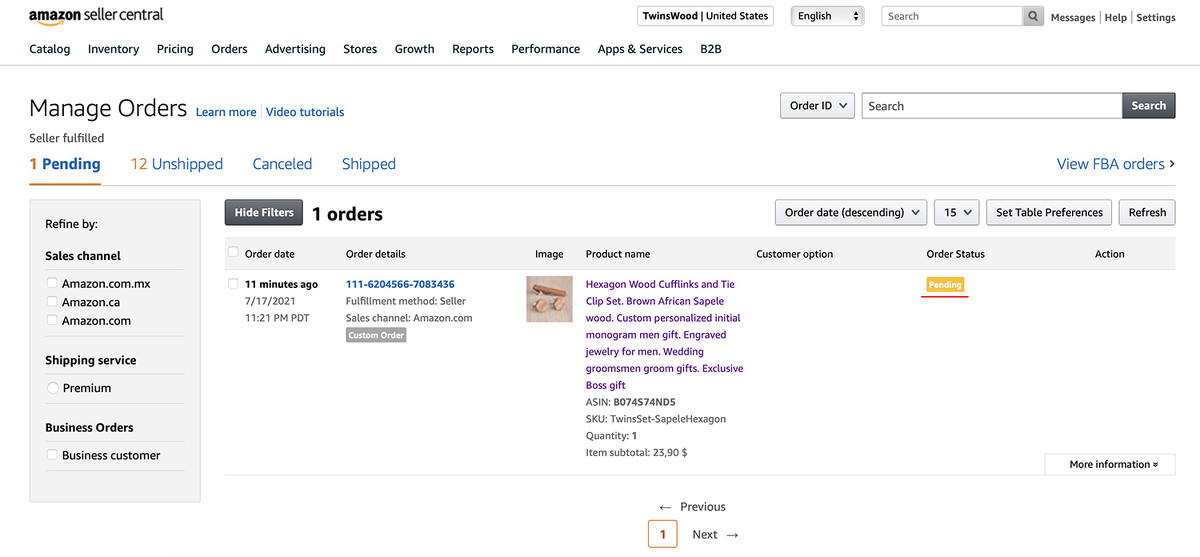Open the Reports menu
This screenshot has height=557, width=1200.
point(473,49)
